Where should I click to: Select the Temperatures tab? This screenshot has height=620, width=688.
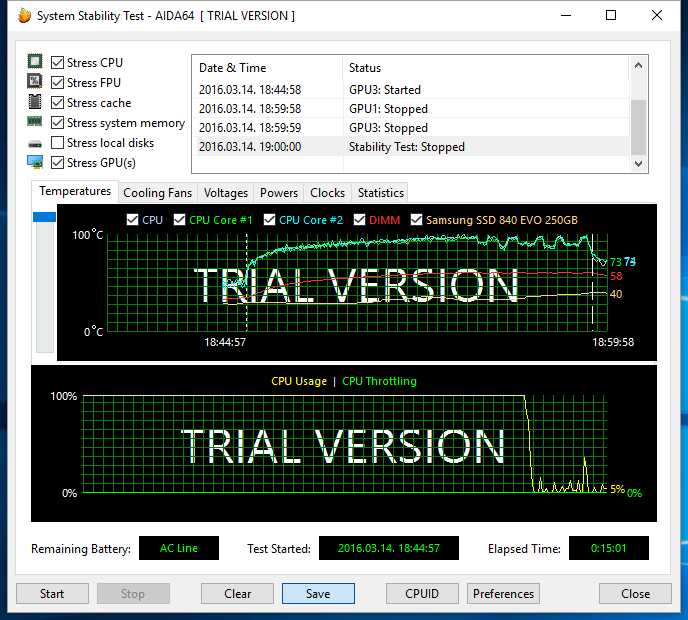pyautogui.click(x=75, y=191)
